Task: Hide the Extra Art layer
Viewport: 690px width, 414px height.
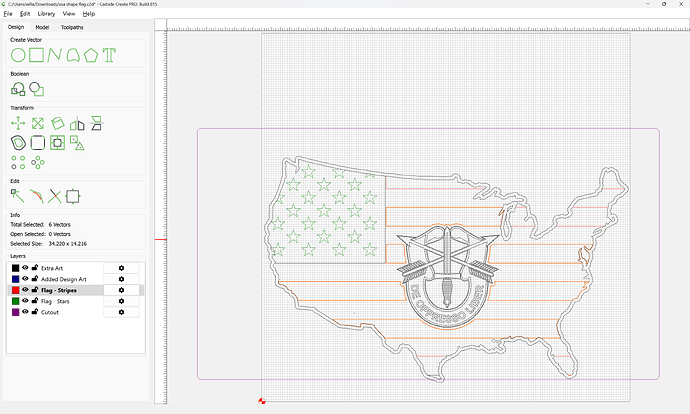Action: [x=25, y=267]
